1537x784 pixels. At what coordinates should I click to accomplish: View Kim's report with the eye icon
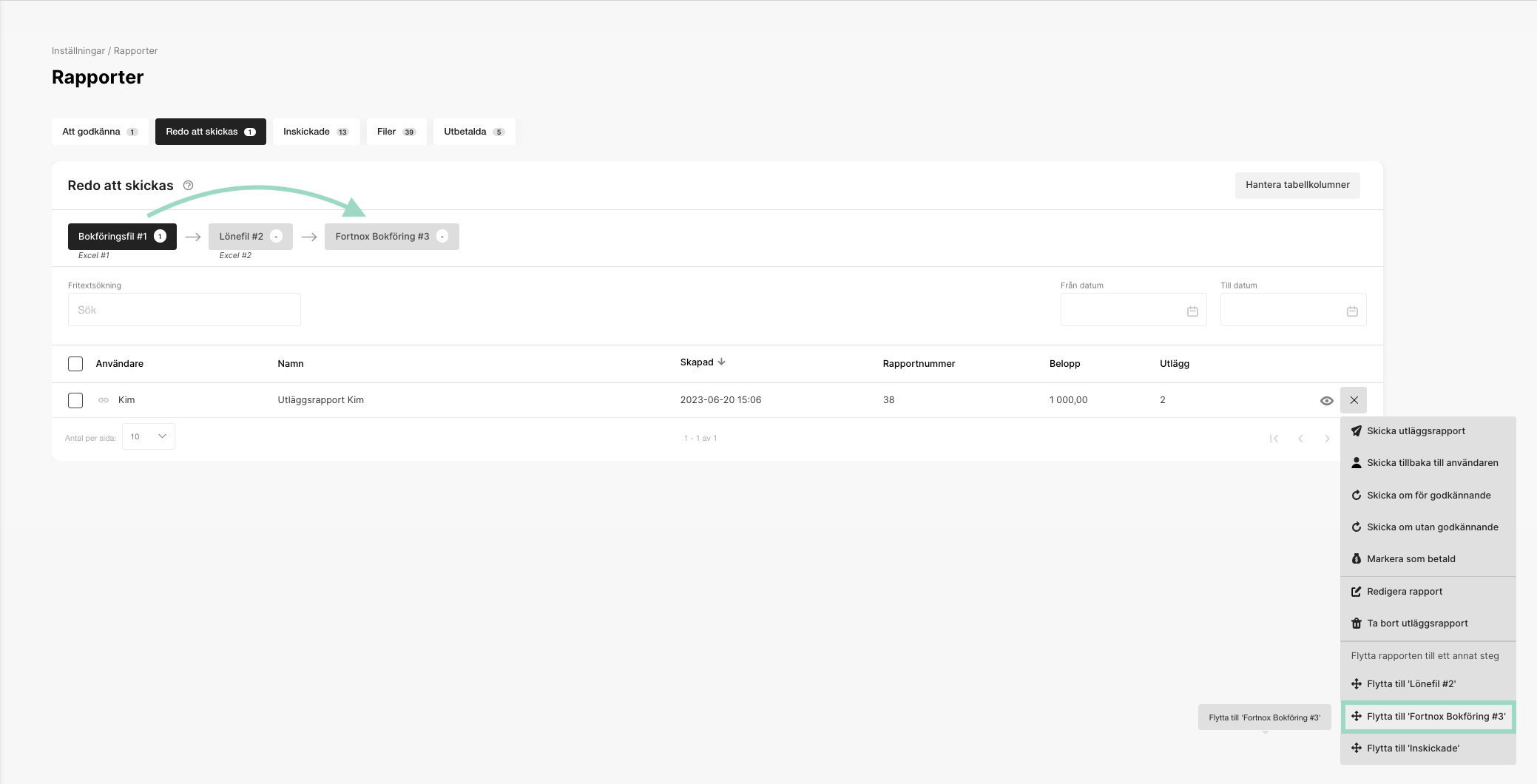pos(1326,401)
